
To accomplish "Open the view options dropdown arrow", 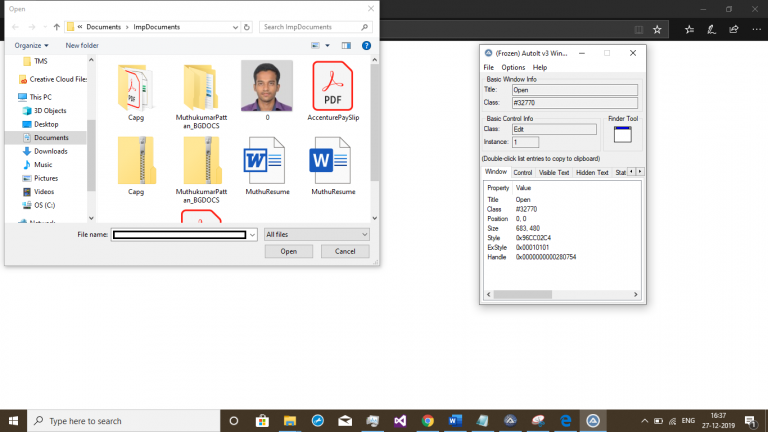I will click(328, 46).
